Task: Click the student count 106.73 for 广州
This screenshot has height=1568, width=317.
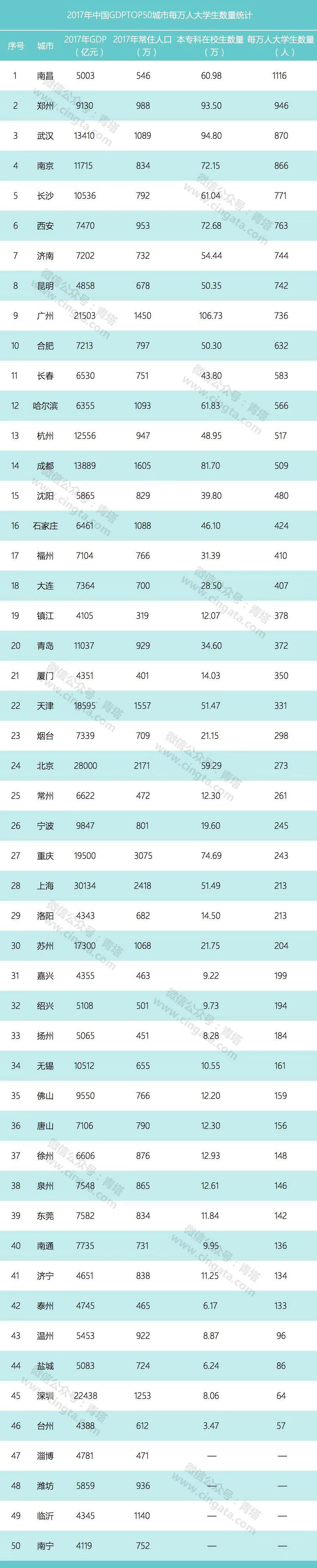Action: point(211,315)
